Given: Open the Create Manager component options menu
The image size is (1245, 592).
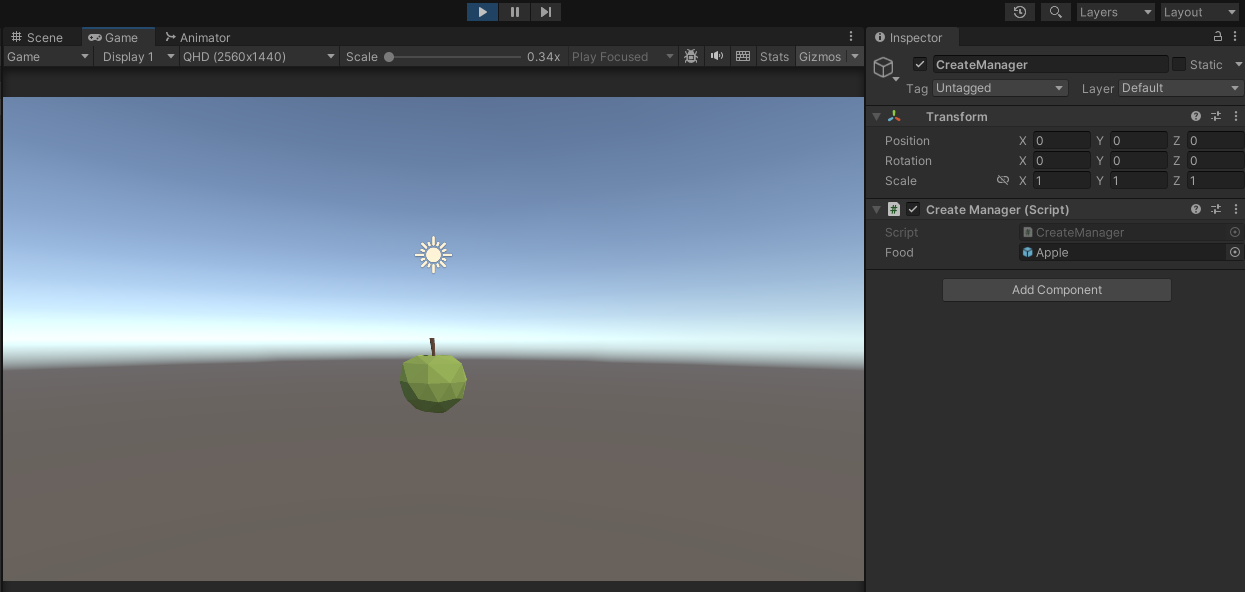Looking at the screenshot, I should click(x=1236, y=210).
